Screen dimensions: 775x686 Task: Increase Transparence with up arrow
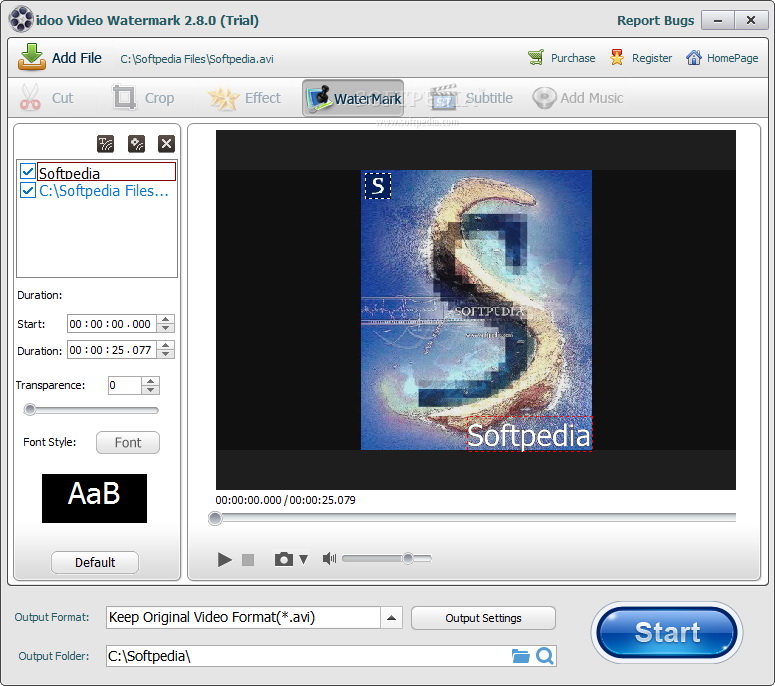coord(150,381)
